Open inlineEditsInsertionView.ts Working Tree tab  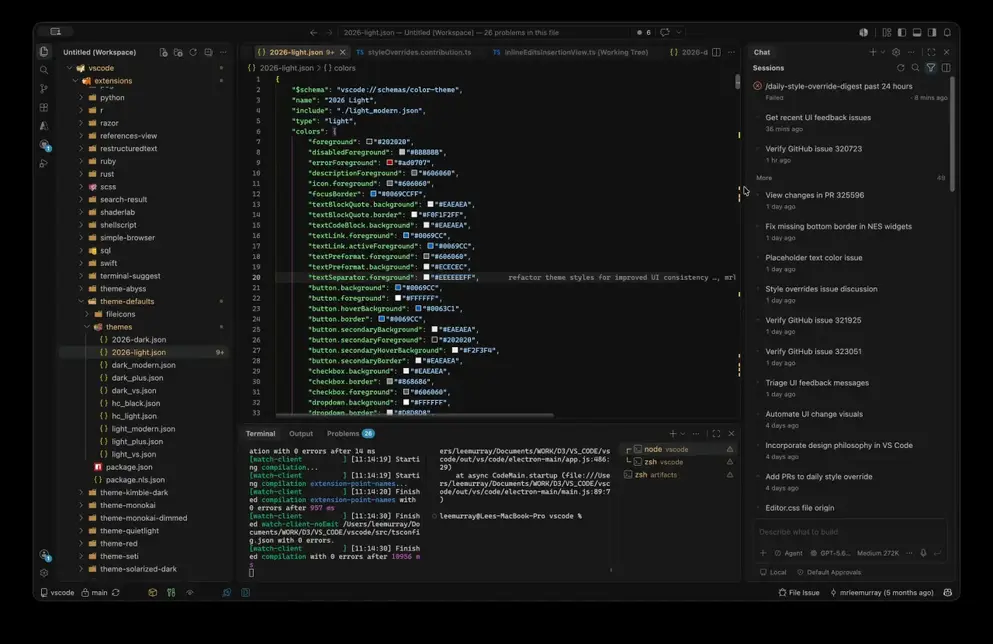click(x=571, y=53)
